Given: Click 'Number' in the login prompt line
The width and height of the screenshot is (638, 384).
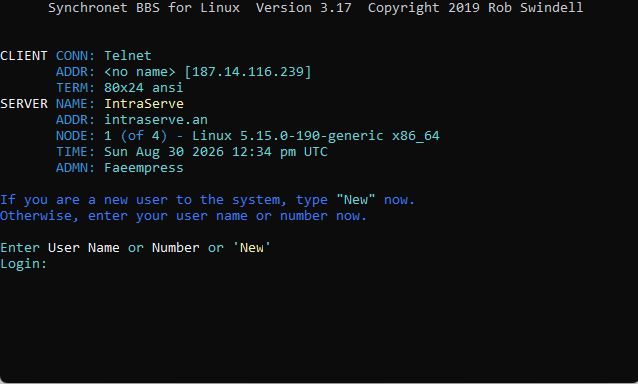Looking at the screenshot, I should (176, 248).
